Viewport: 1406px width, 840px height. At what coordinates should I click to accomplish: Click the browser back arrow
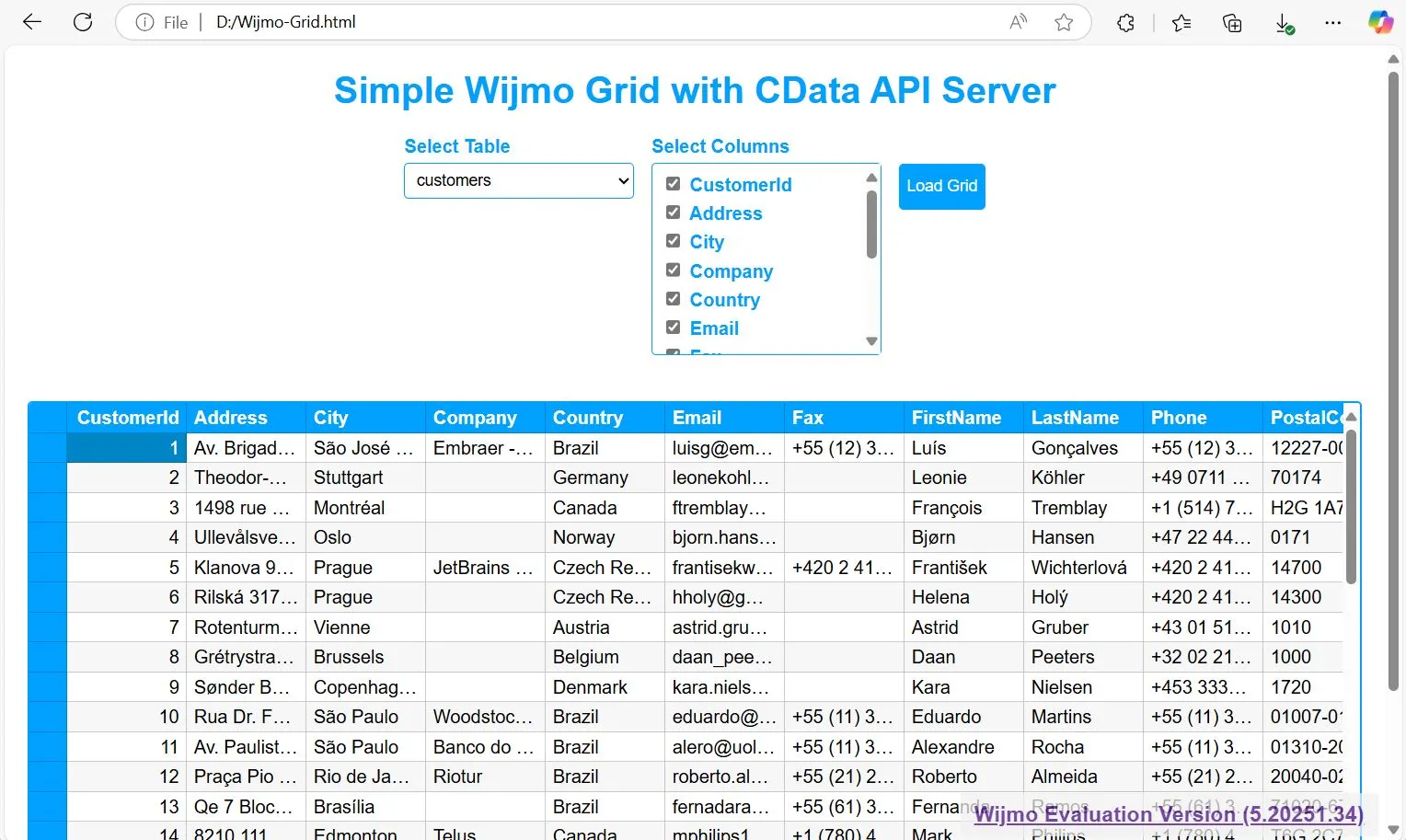(32, 22)
